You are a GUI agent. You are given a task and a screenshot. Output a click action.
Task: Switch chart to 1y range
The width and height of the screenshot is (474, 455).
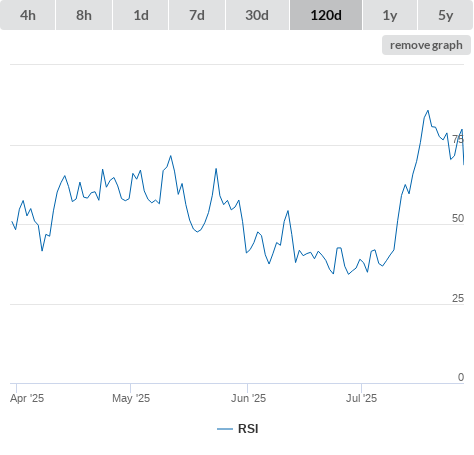click(x=390, y=15)
